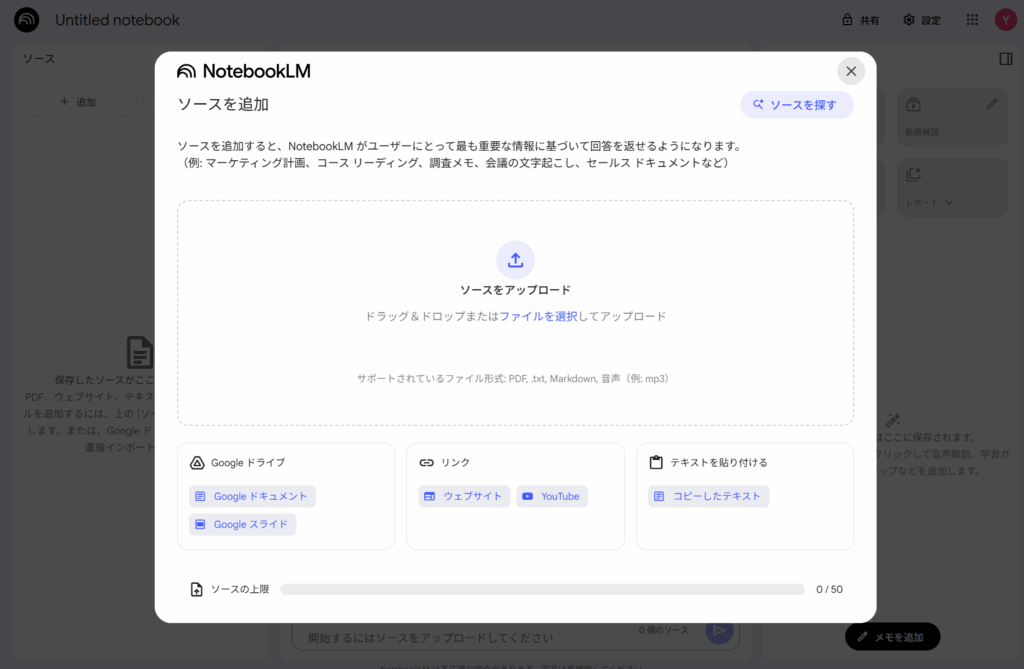Select the YouTube link option
This screenshot has width=1024, height=669.
coord(552,497)
